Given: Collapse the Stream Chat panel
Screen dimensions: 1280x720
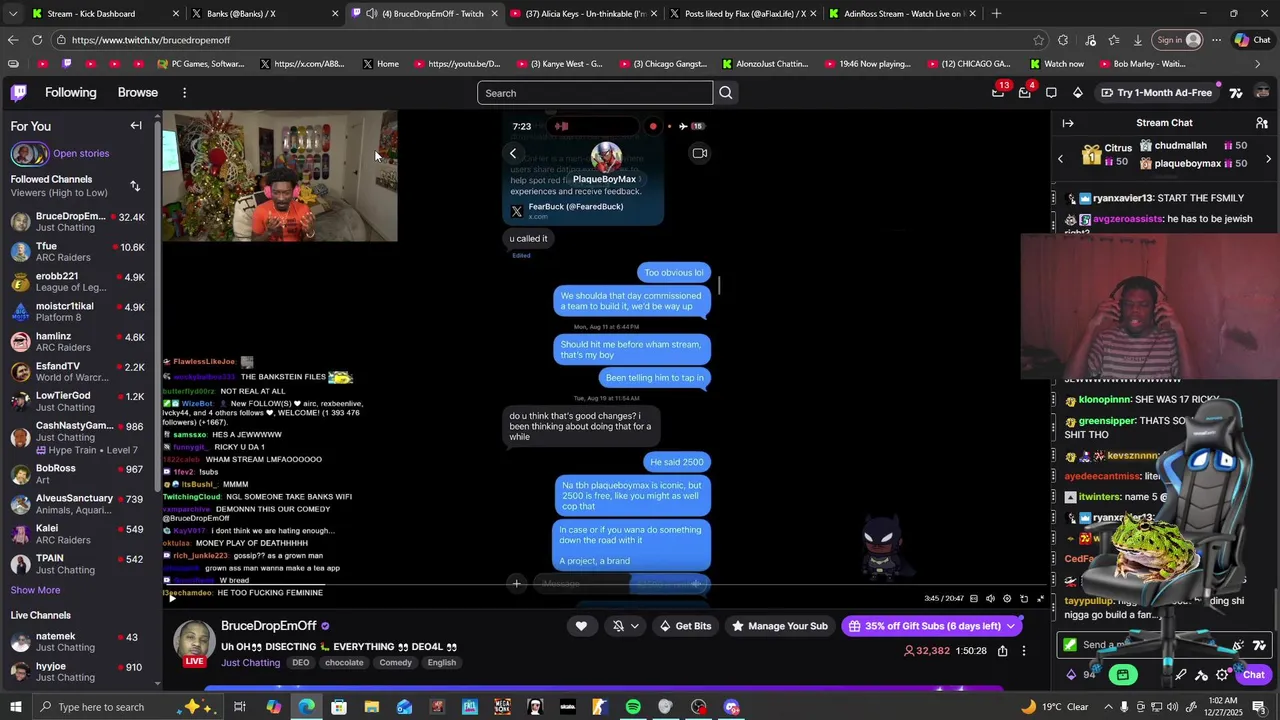Looking at the screenshot, I should (1068, 123).
